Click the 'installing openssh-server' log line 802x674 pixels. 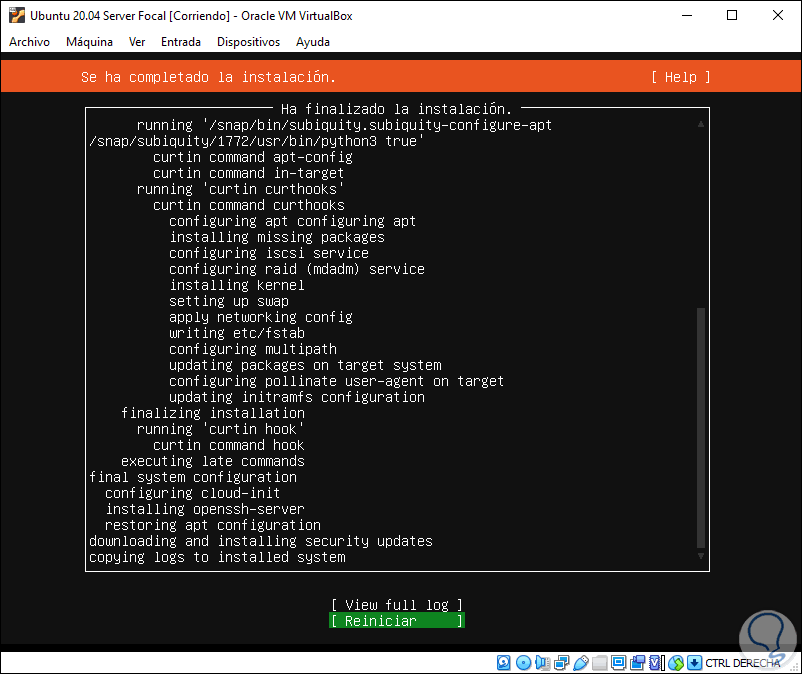[x=205, y=509]
